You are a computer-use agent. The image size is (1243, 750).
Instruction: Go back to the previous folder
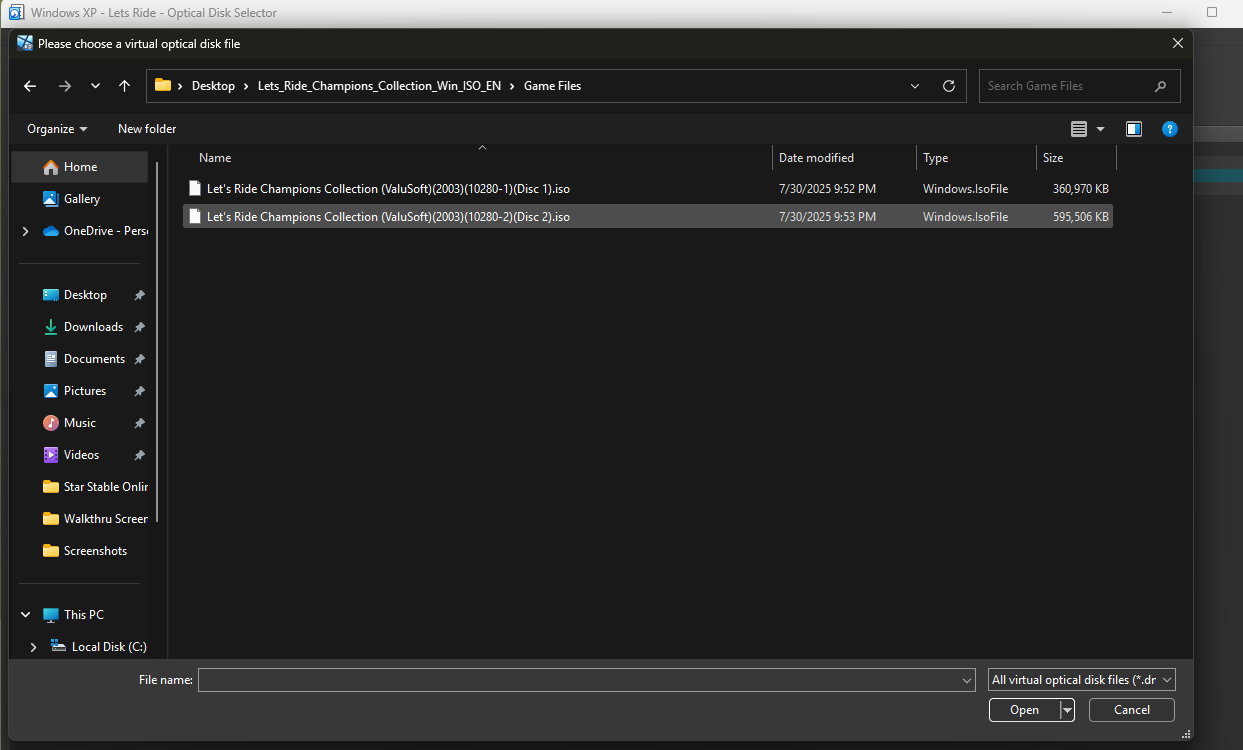30,86
